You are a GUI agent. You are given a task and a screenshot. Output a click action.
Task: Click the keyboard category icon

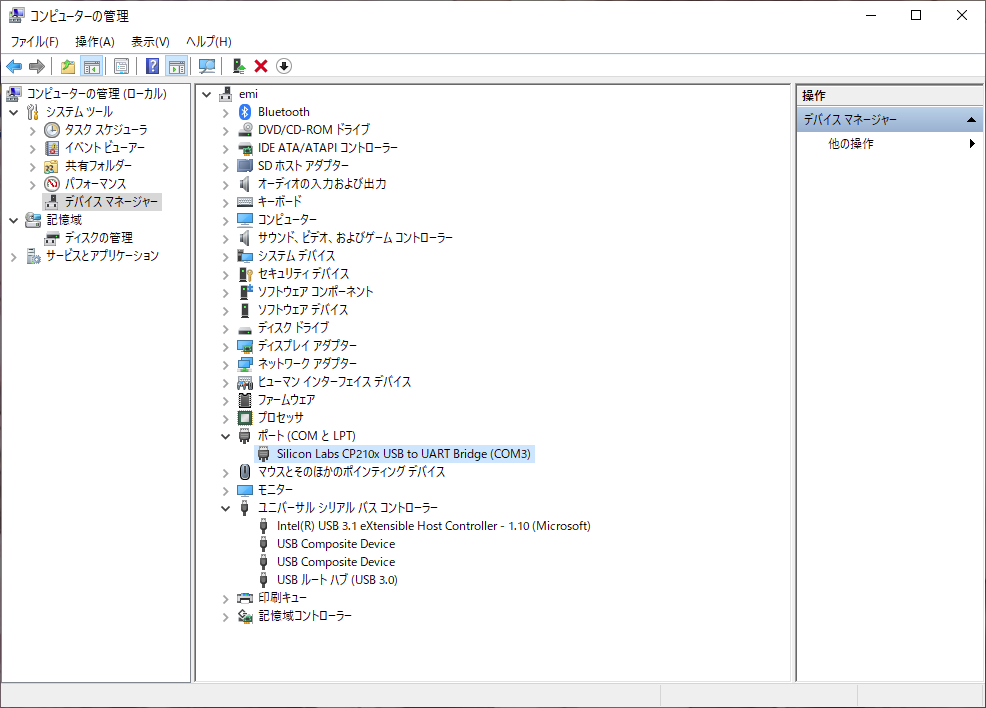245,202
